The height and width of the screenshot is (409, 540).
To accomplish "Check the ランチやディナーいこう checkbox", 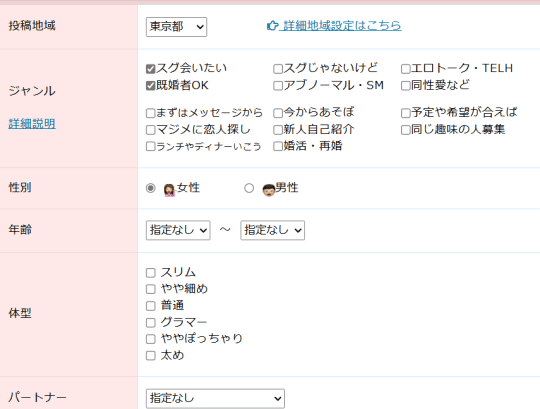I will point(150,146).
